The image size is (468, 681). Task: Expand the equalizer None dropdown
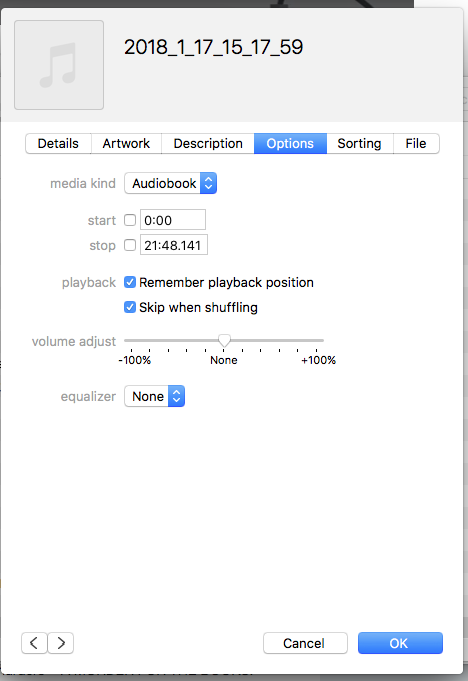155,396
